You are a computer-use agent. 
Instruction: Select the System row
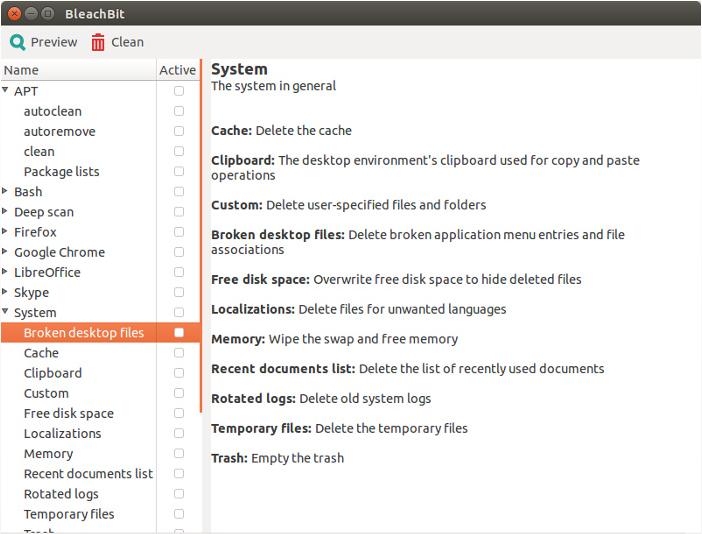tap(100, 312)
